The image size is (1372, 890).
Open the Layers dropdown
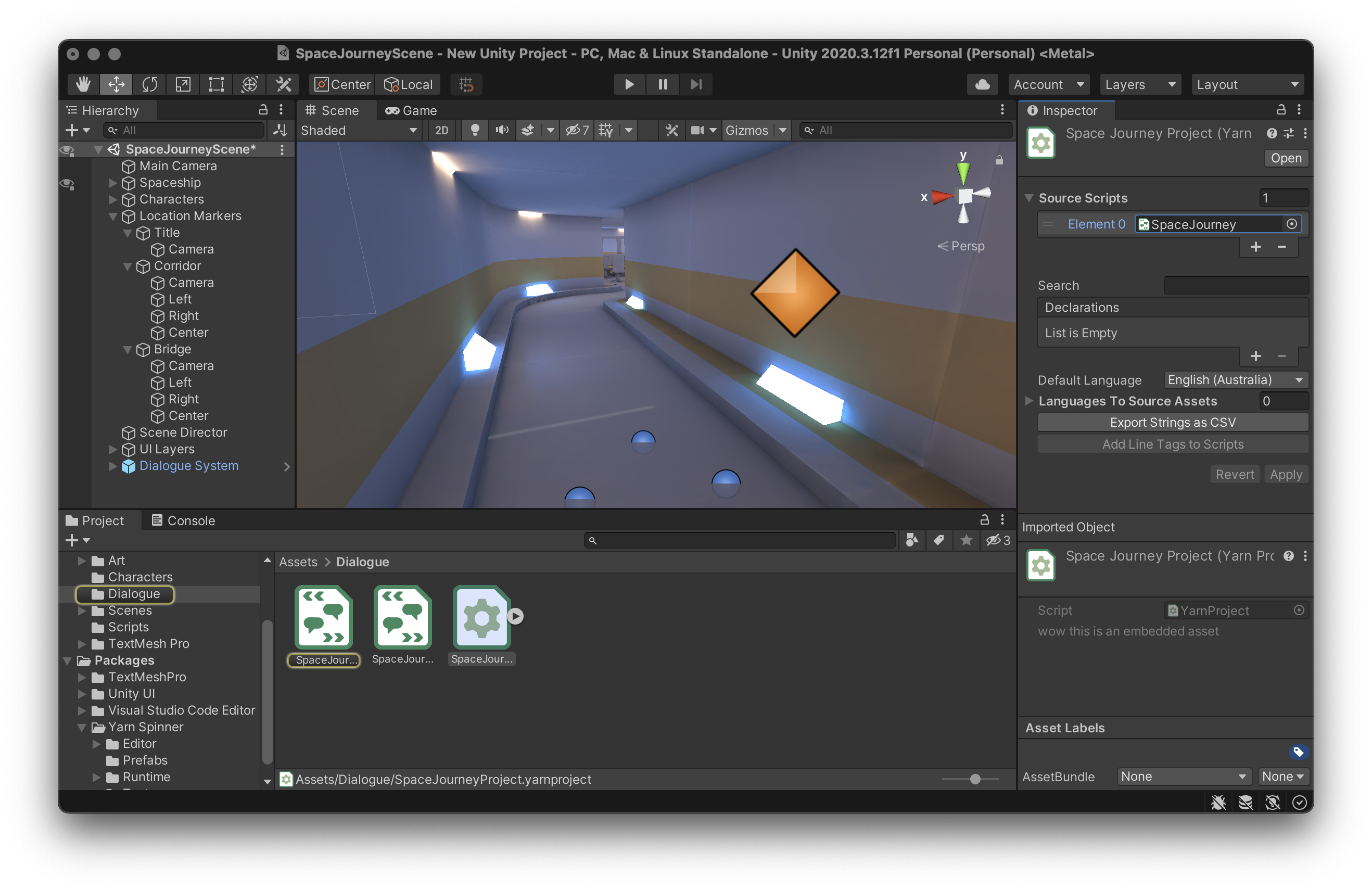coord(1140,84)
